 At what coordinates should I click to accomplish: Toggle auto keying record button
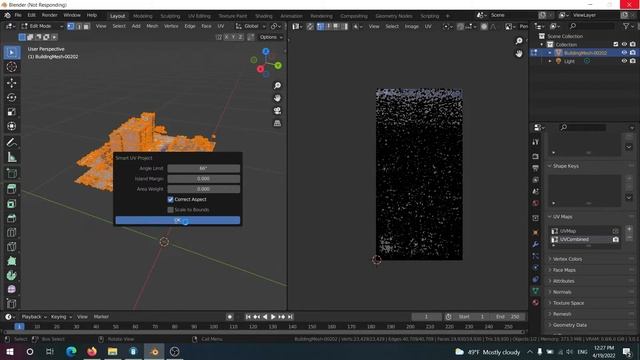click(x=230, y=317)
